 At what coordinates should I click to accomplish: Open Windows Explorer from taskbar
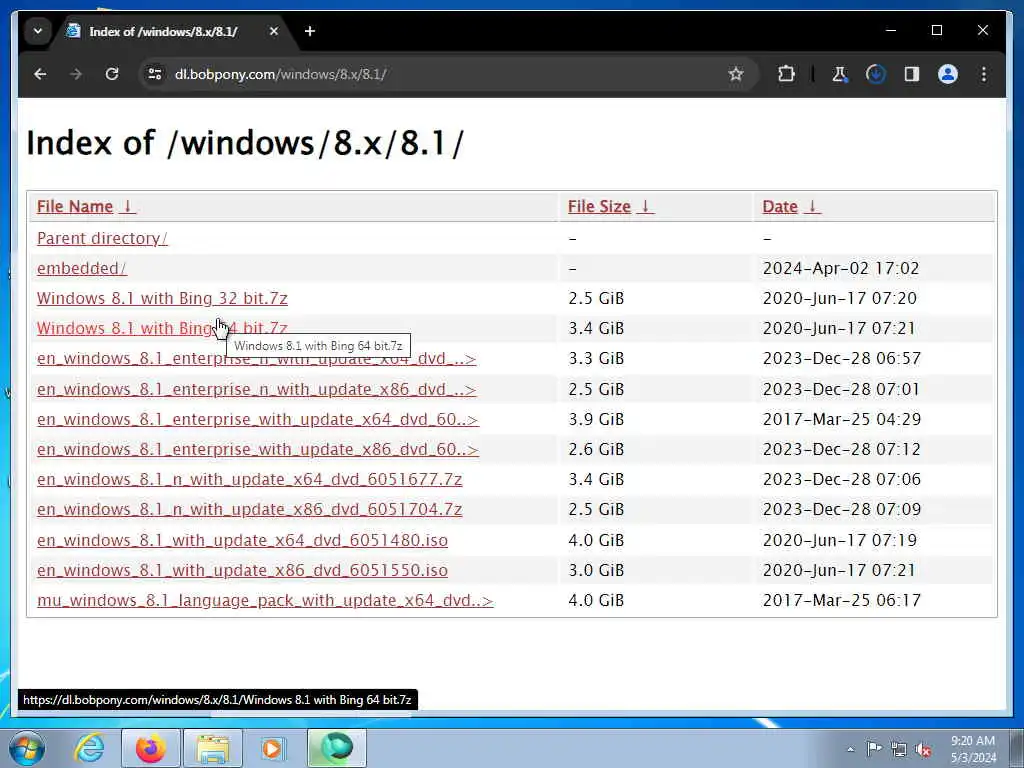point(213,748)
